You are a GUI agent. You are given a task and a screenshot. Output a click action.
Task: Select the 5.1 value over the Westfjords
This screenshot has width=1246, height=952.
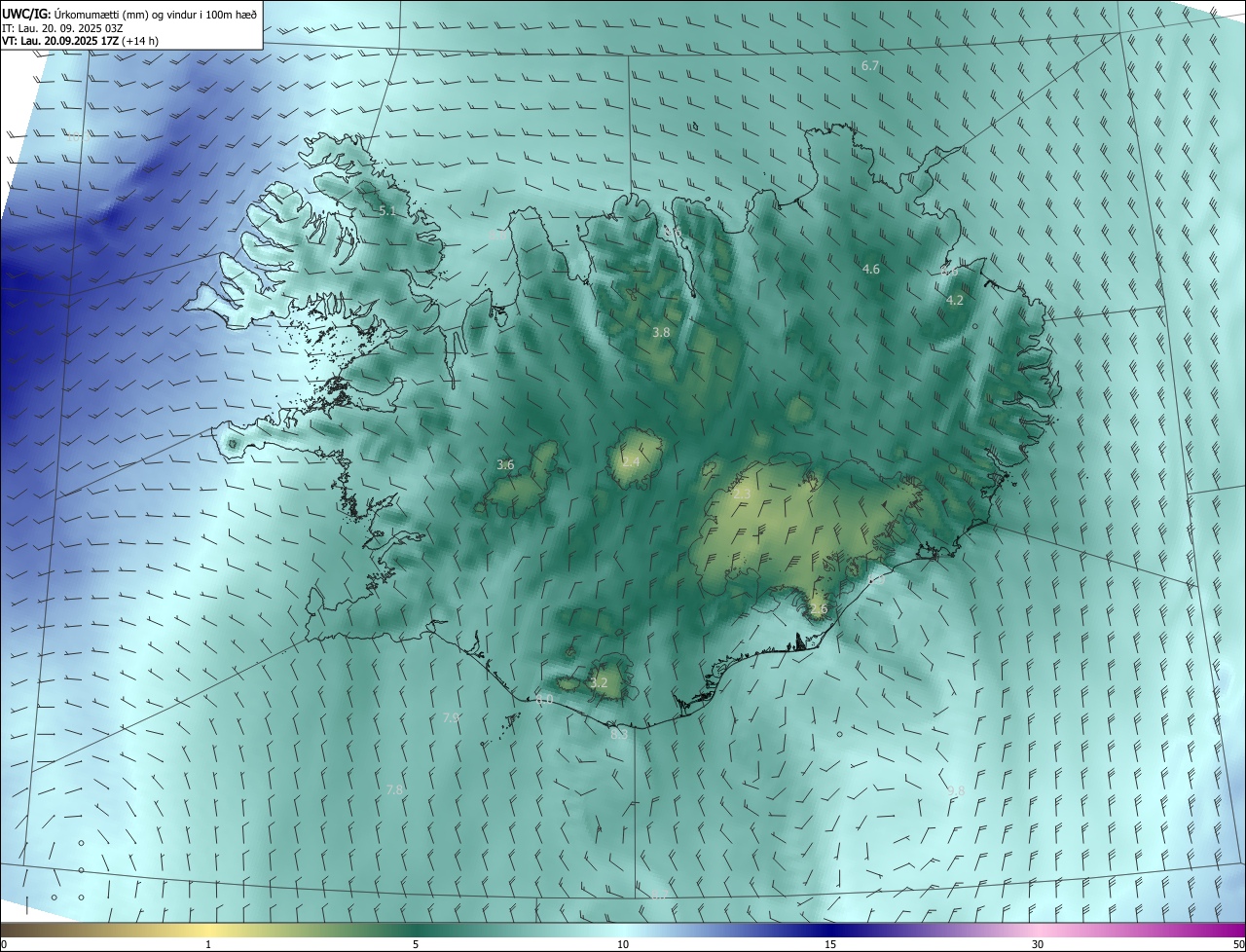387,211
